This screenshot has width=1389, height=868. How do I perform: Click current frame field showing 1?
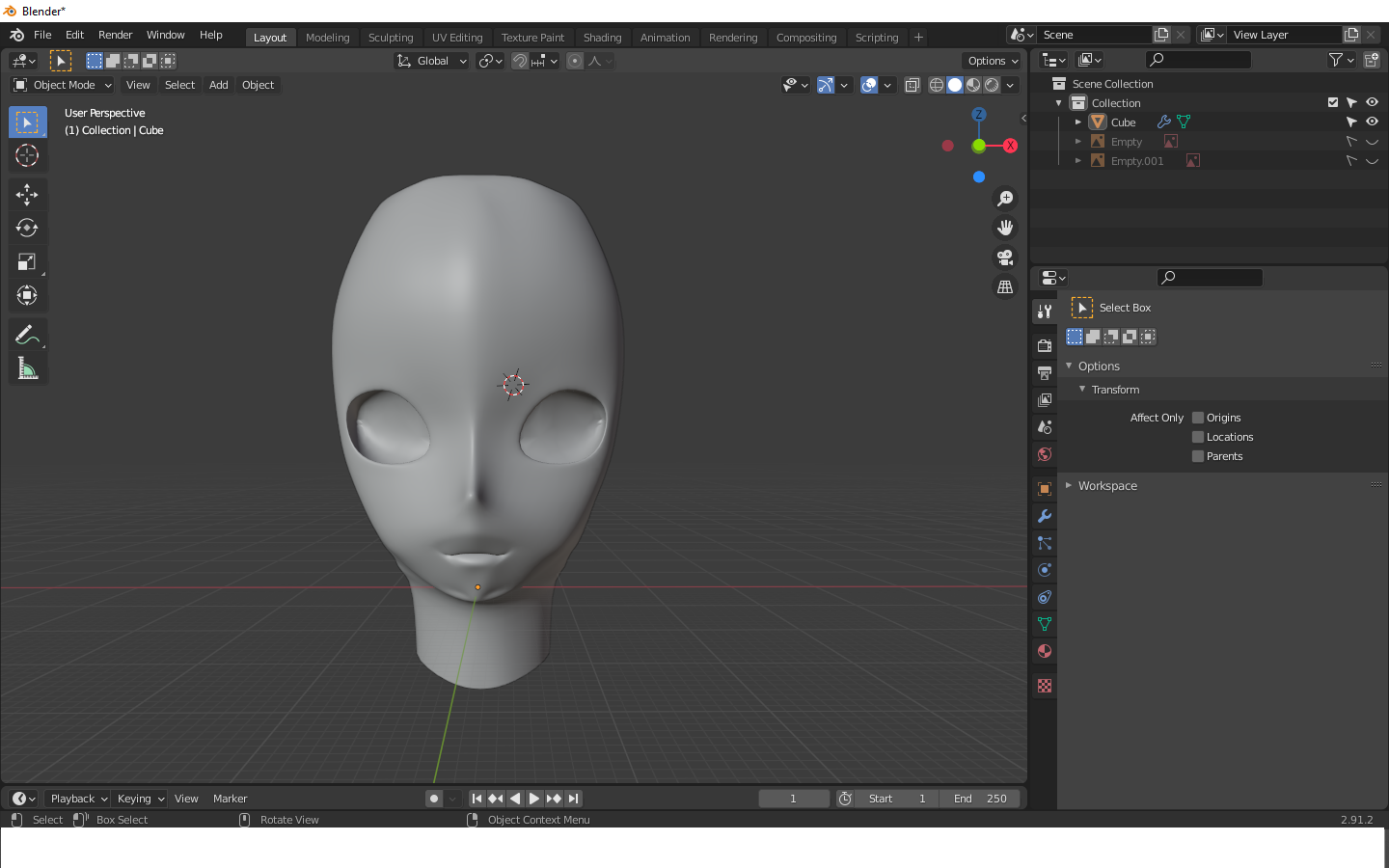pos(794,799)
